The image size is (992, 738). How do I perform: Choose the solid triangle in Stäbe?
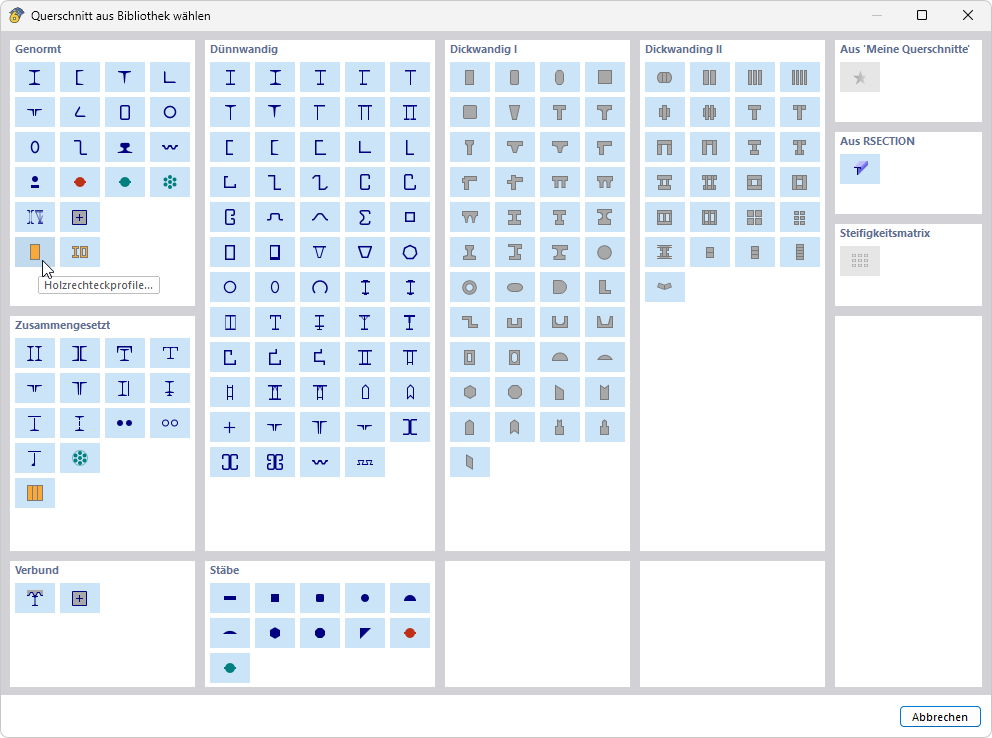[365, 633]
